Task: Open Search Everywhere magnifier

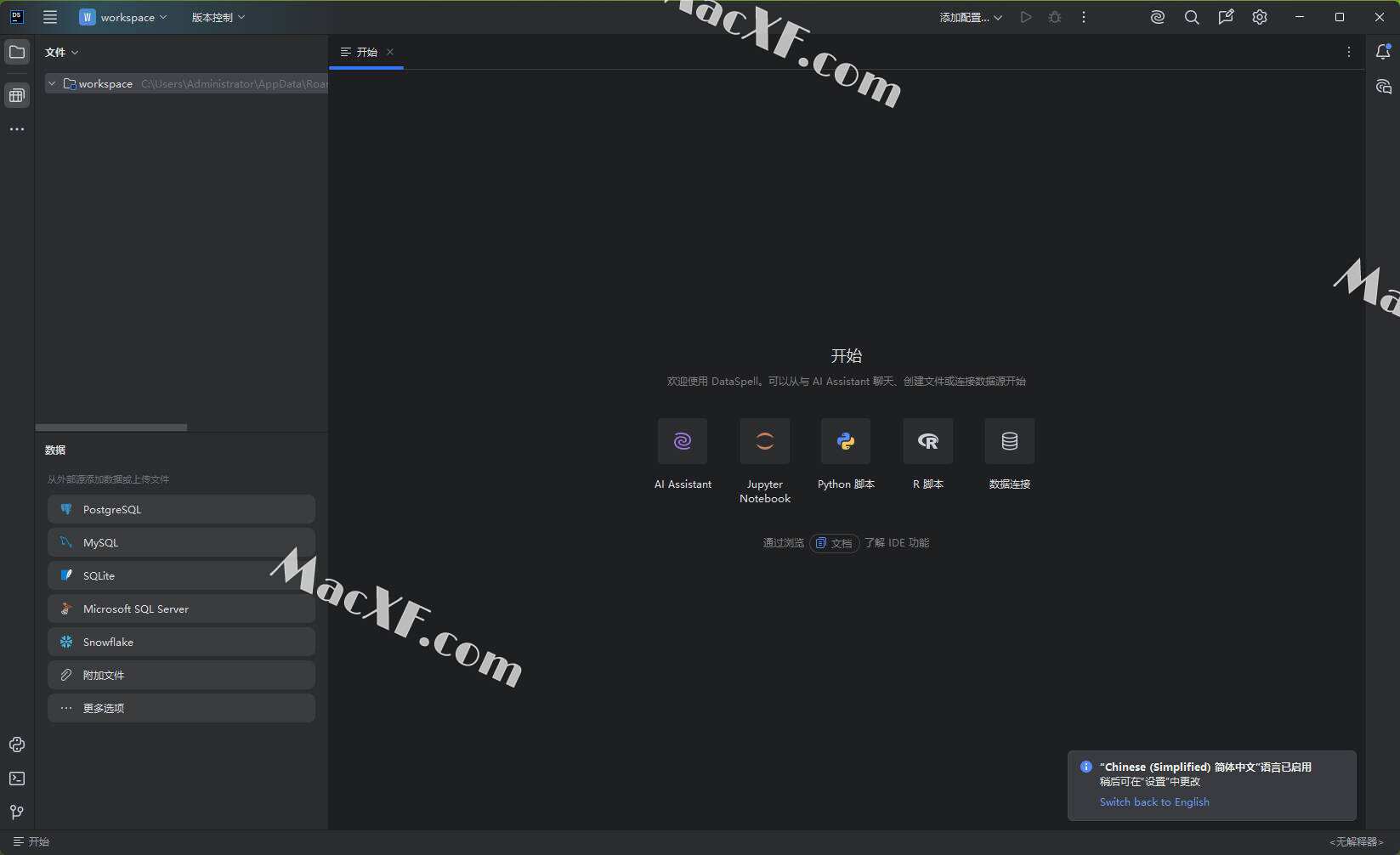Action: pyautogui.click(x=1192, y=17)
